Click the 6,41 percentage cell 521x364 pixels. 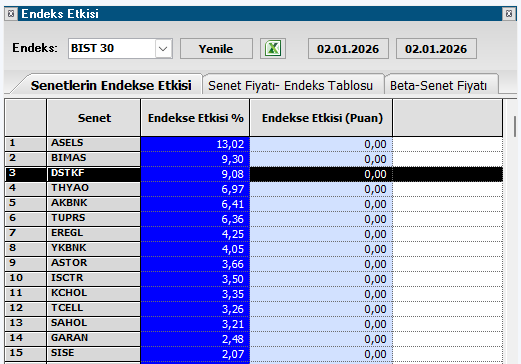coord(195,204)
